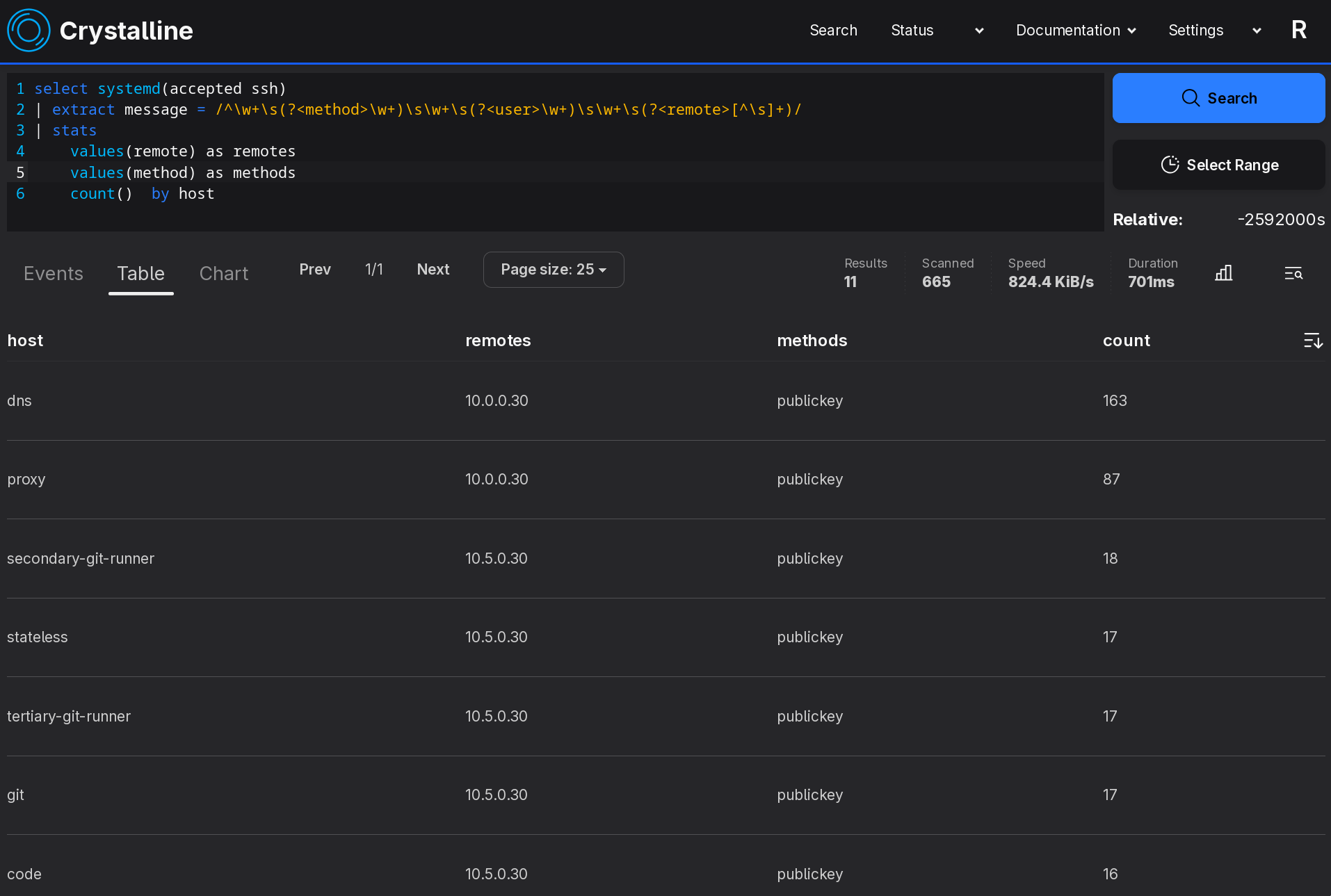Click the Scanned 665 statistic
The image size is (1331, 896).
coord(947,273)
